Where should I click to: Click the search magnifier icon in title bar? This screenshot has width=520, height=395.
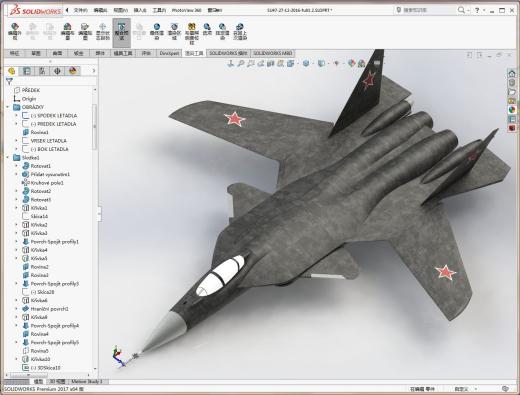pyautogui.click(x=461, y=10)
